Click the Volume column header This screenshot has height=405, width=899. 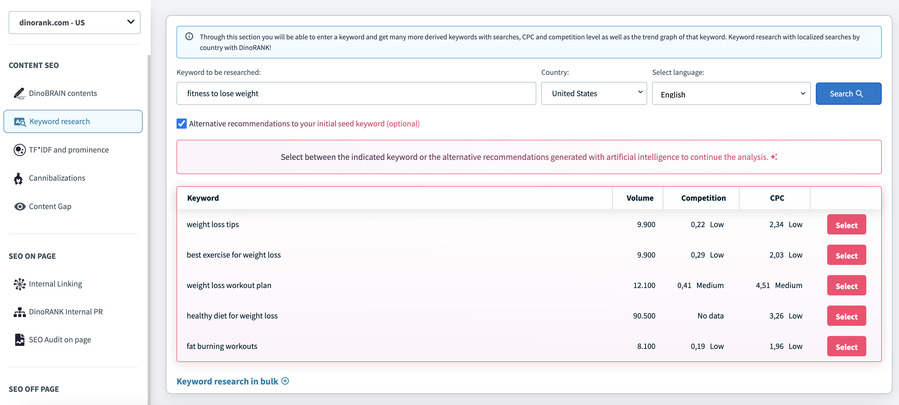640,198
